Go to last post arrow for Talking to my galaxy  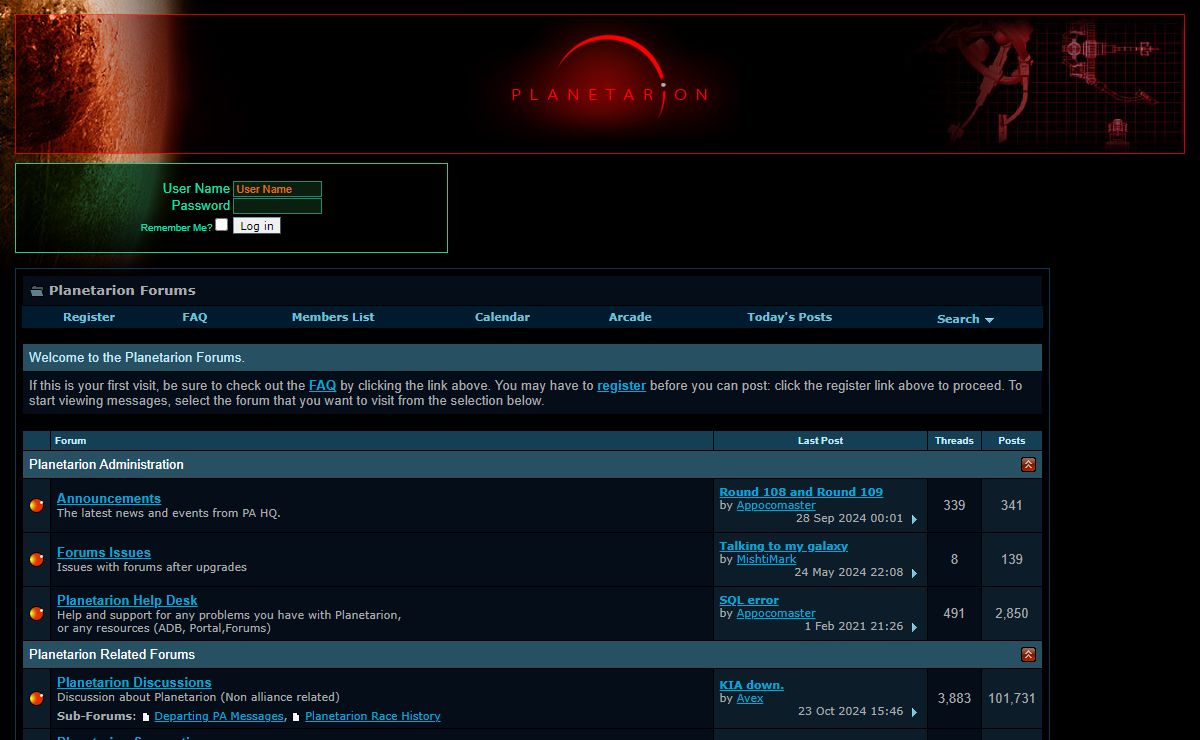pos(914,573)
